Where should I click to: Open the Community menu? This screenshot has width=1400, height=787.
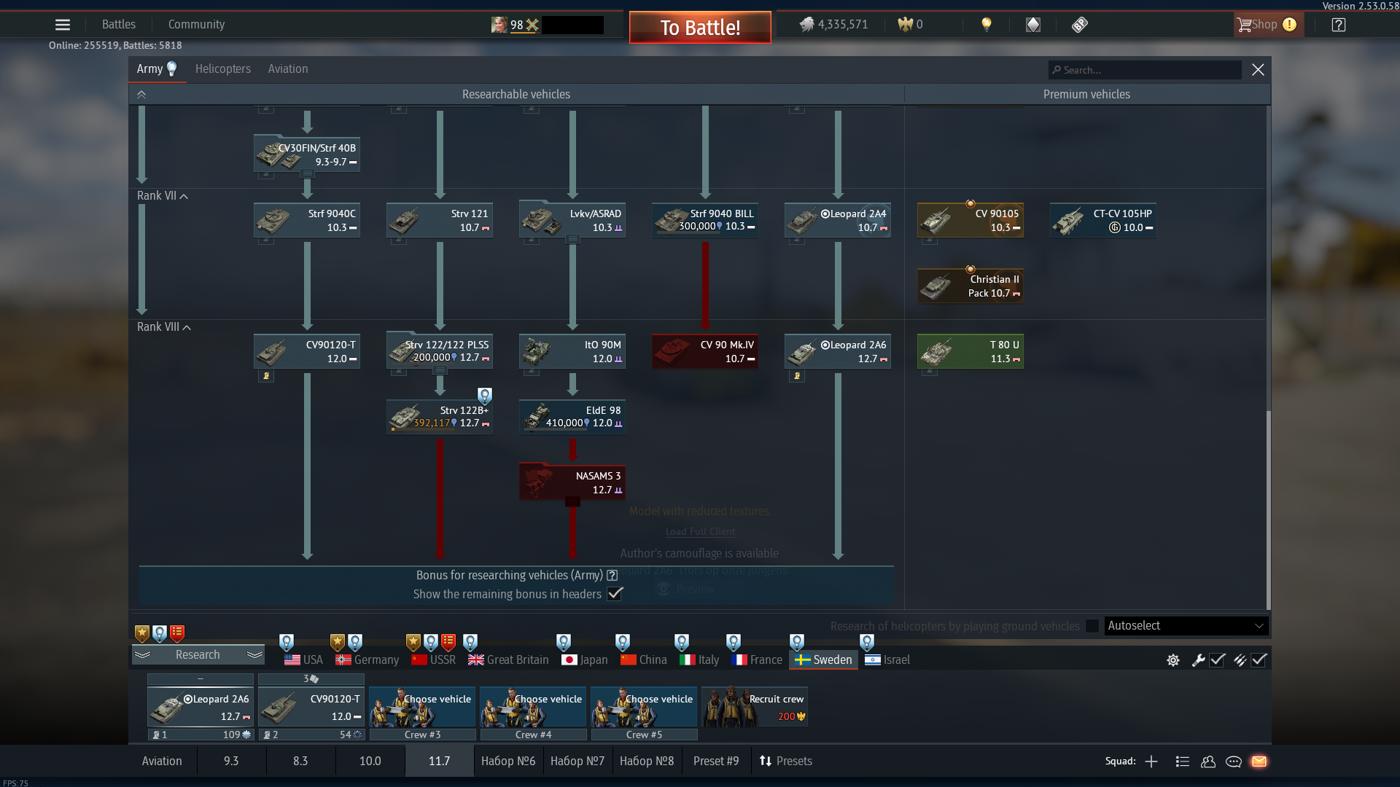196,25
